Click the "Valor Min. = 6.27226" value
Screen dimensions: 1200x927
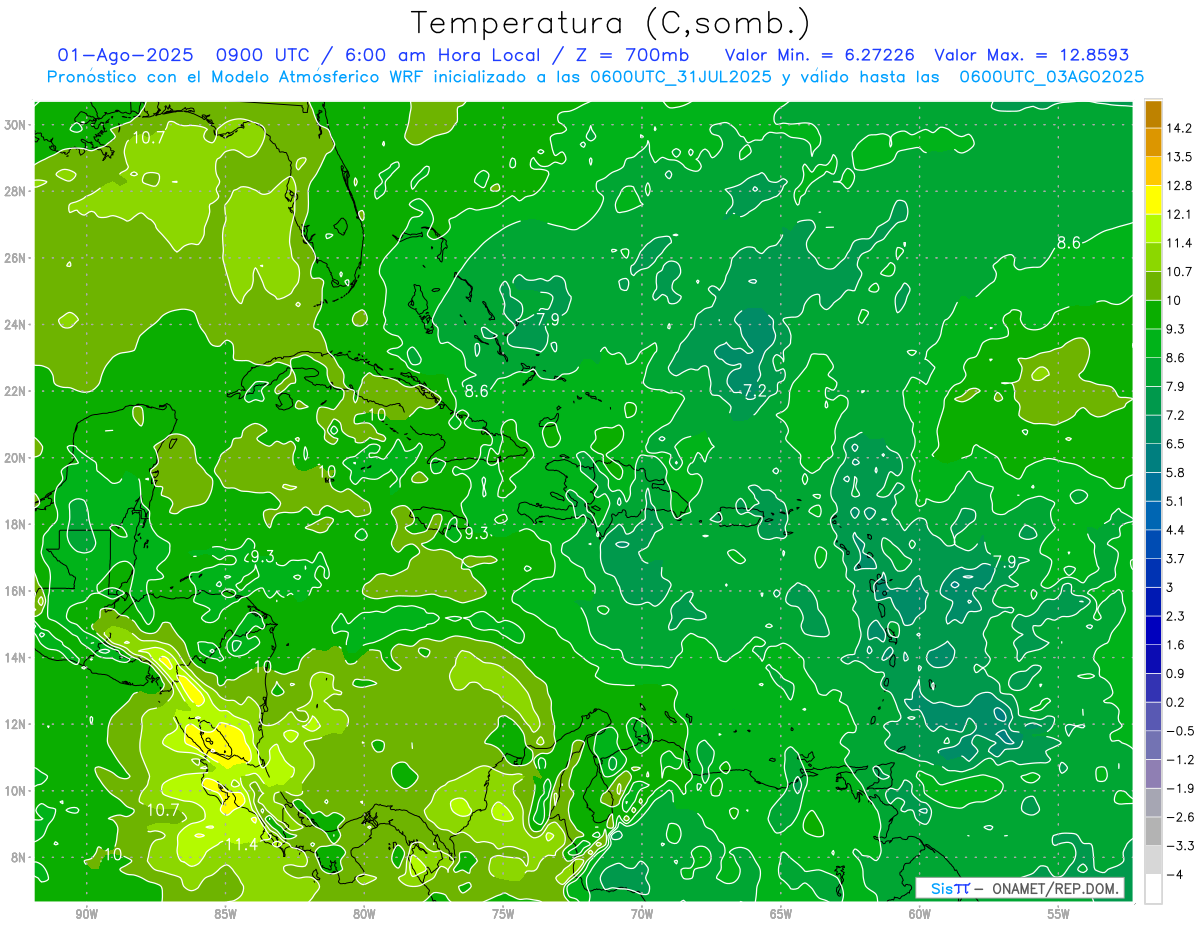pyautogui.click(x=818, y=56)
